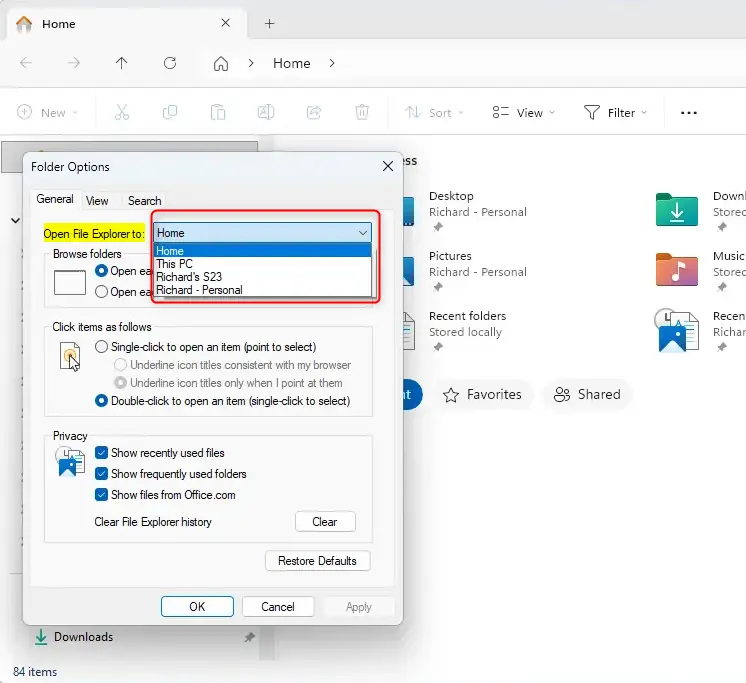Go up one folder level
746x683 pixels.
(121, 63)
